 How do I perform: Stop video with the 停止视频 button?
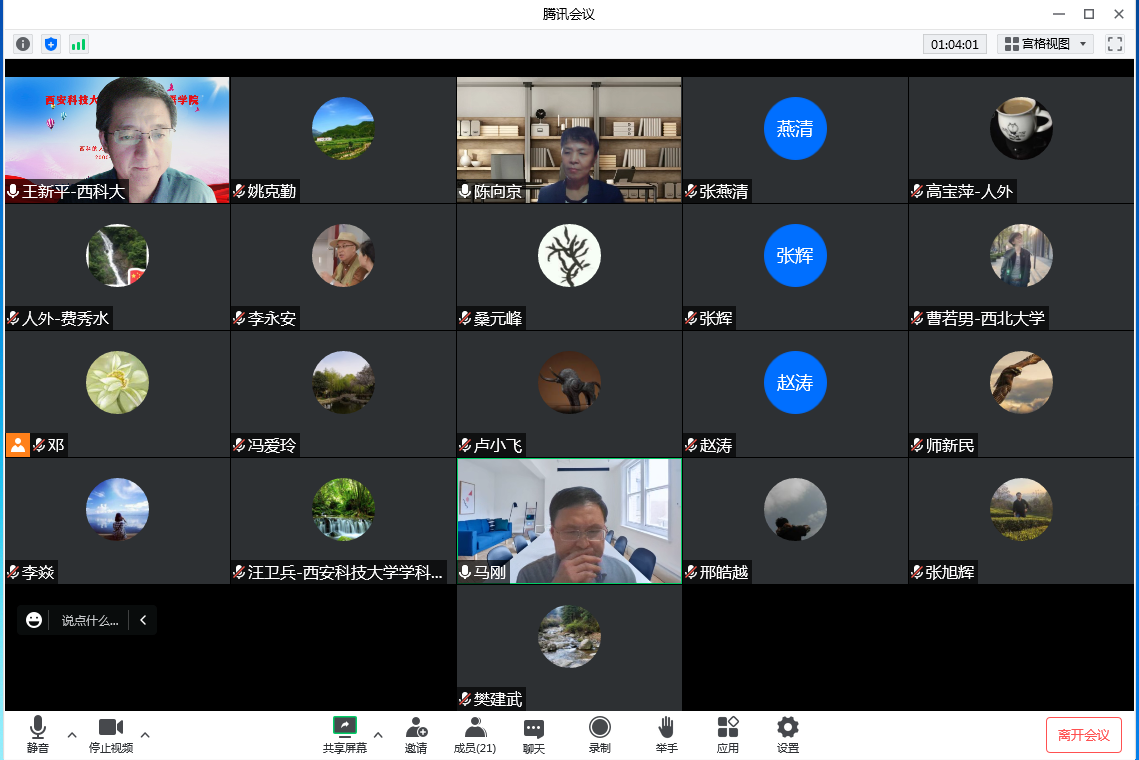[x=110, y=734]
